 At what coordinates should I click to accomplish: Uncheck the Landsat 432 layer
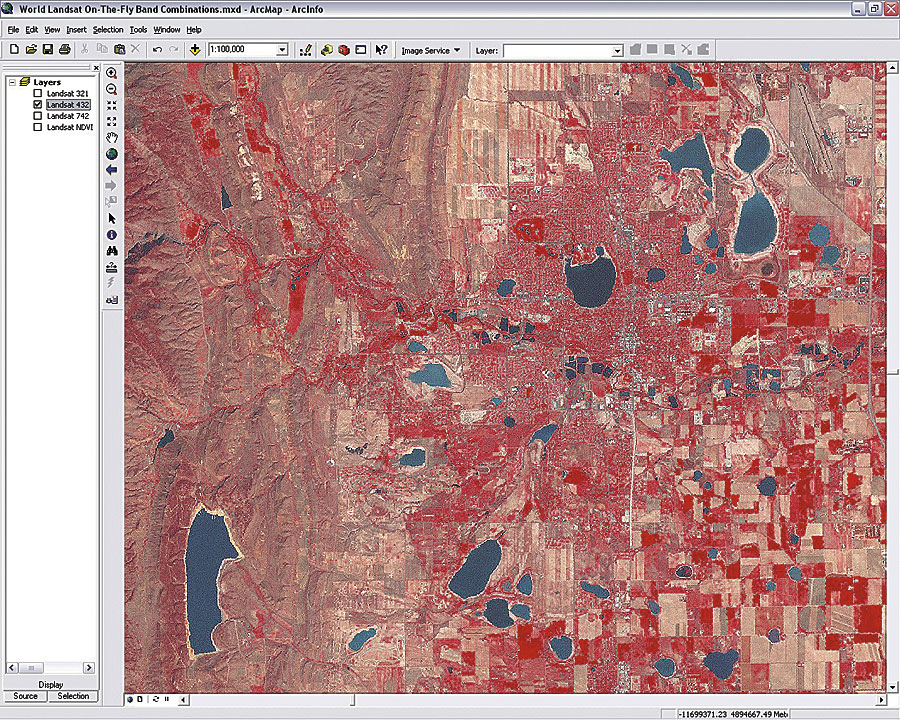[x=38, y=104]
